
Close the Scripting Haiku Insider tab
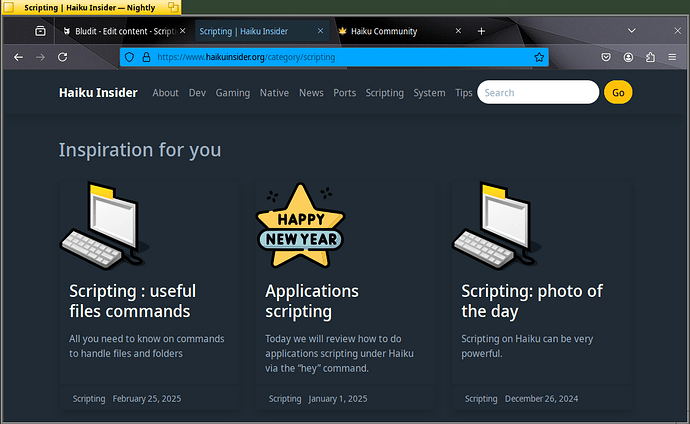tap(320, 31)
